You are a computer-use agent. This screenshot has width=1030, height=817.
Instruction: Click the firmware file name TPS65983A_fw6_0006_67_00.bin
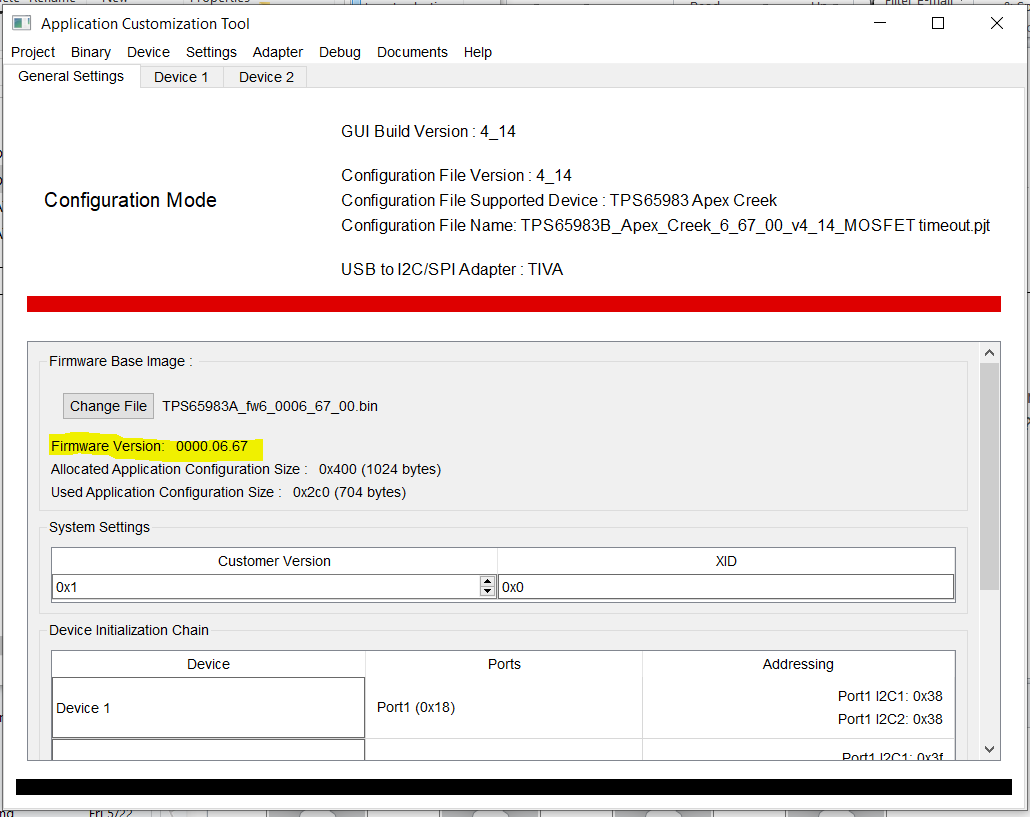tap(270, 406)
